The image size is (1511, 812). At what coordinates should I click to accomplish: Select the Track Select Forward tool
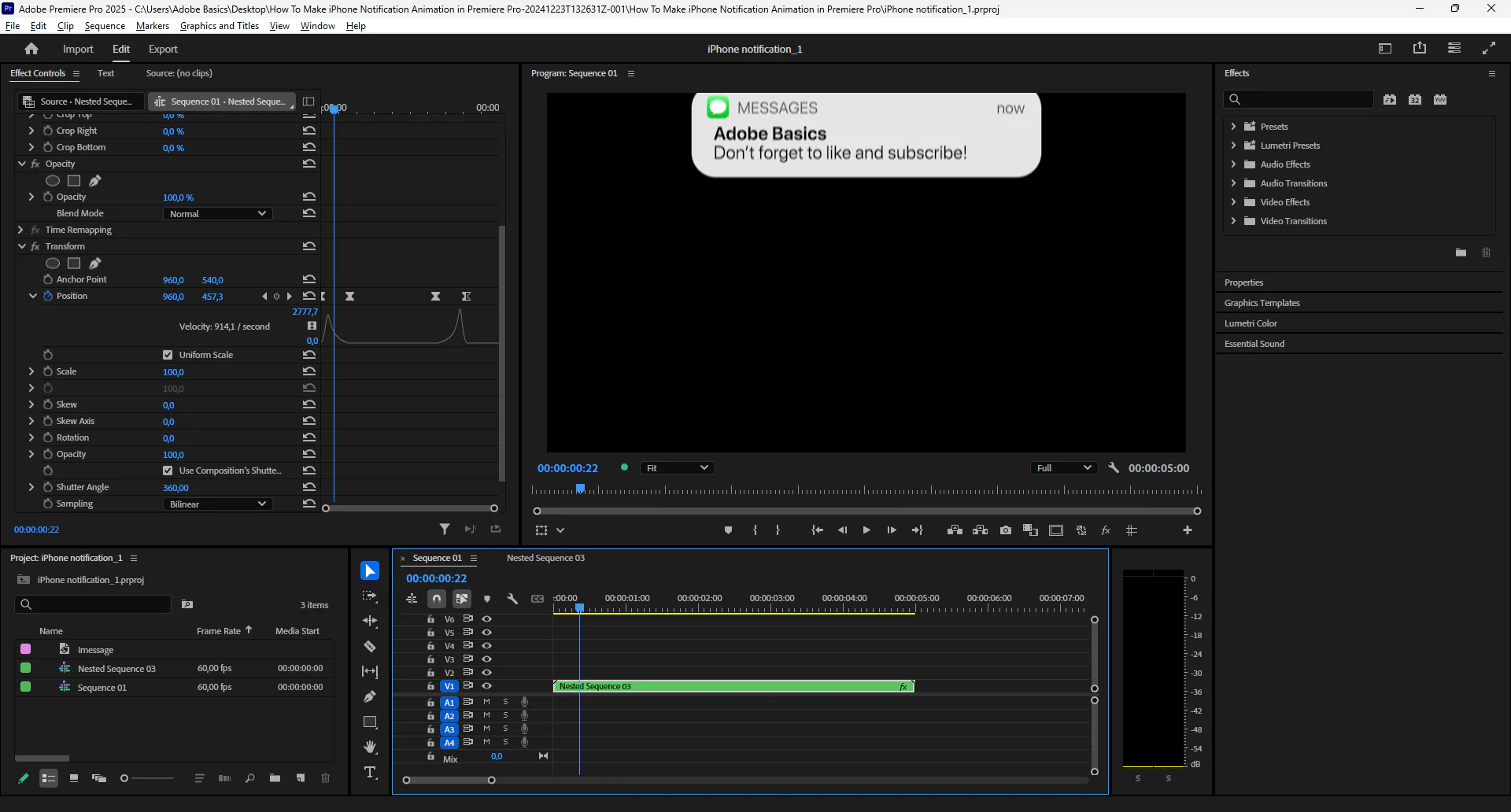click(x=370, y=596)
